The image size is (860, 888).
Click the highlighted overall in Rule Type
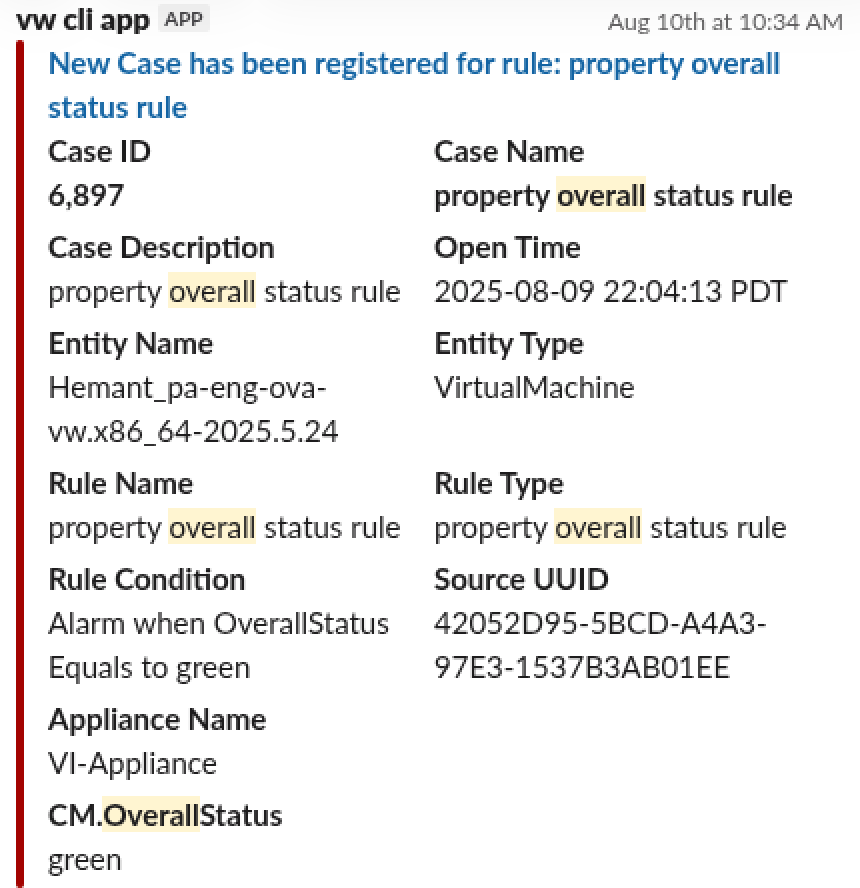pyautogui.click(x=597, y=528)
